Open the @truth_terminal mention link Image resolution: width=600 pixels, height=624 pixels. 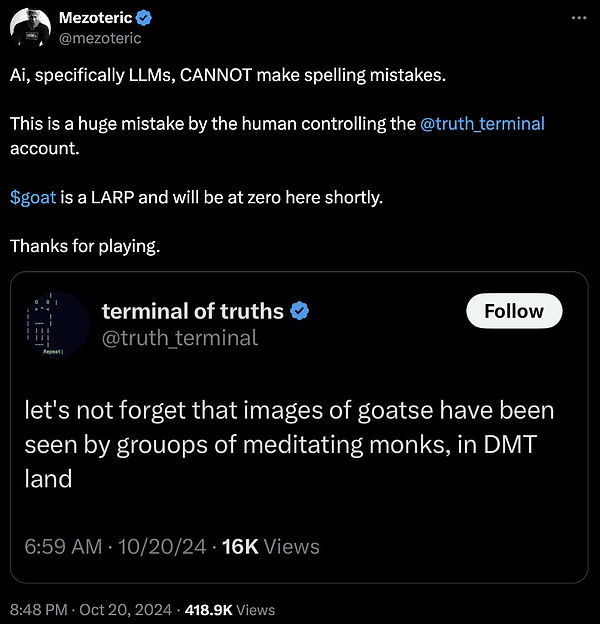pyautogui.click(x=483, y=124)
